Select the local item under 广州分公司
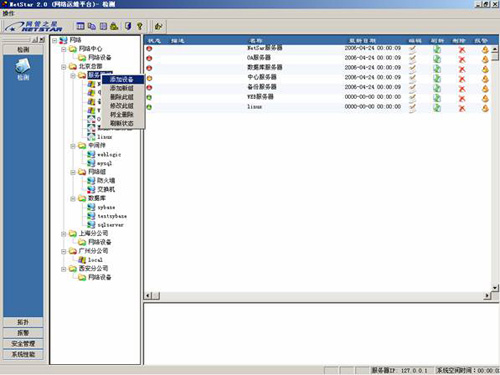 click(x=95, y=260)
